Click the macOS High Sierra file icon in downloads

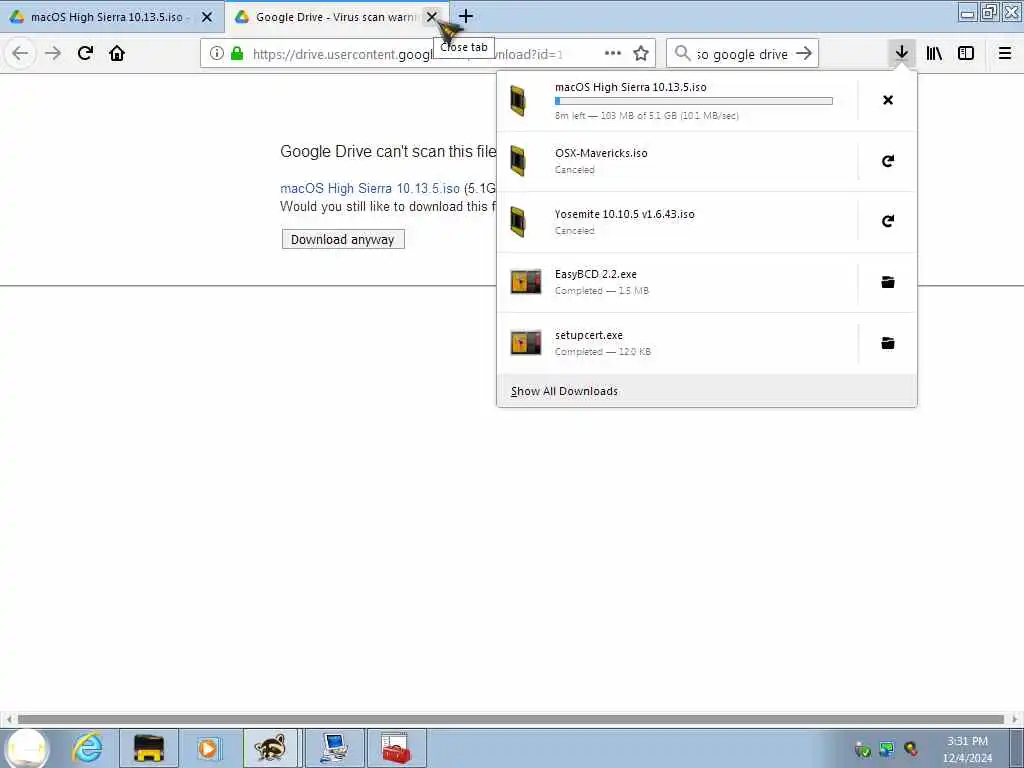[x=518, y=101]
